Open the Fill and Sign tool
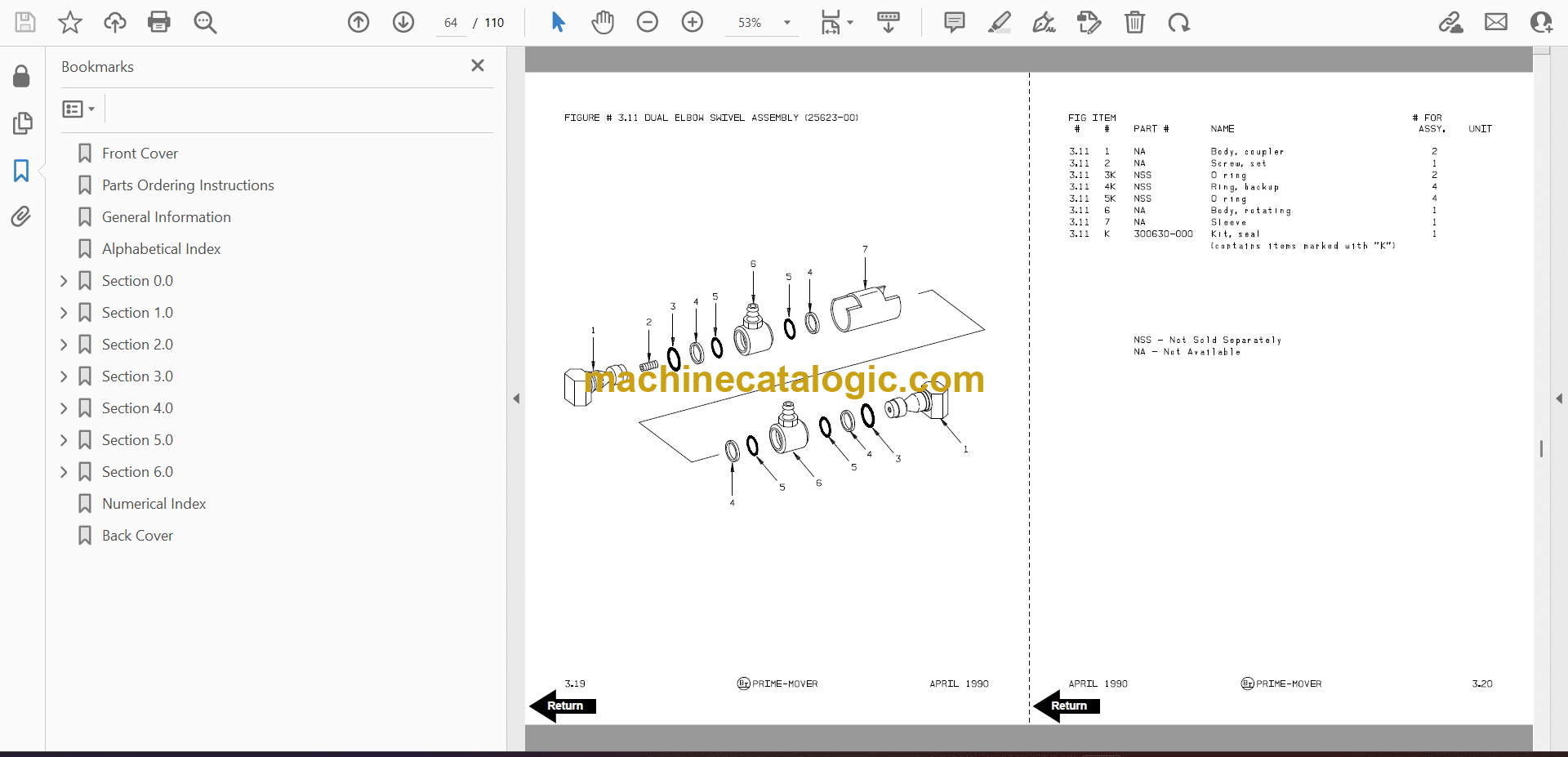 (1044, 22)
